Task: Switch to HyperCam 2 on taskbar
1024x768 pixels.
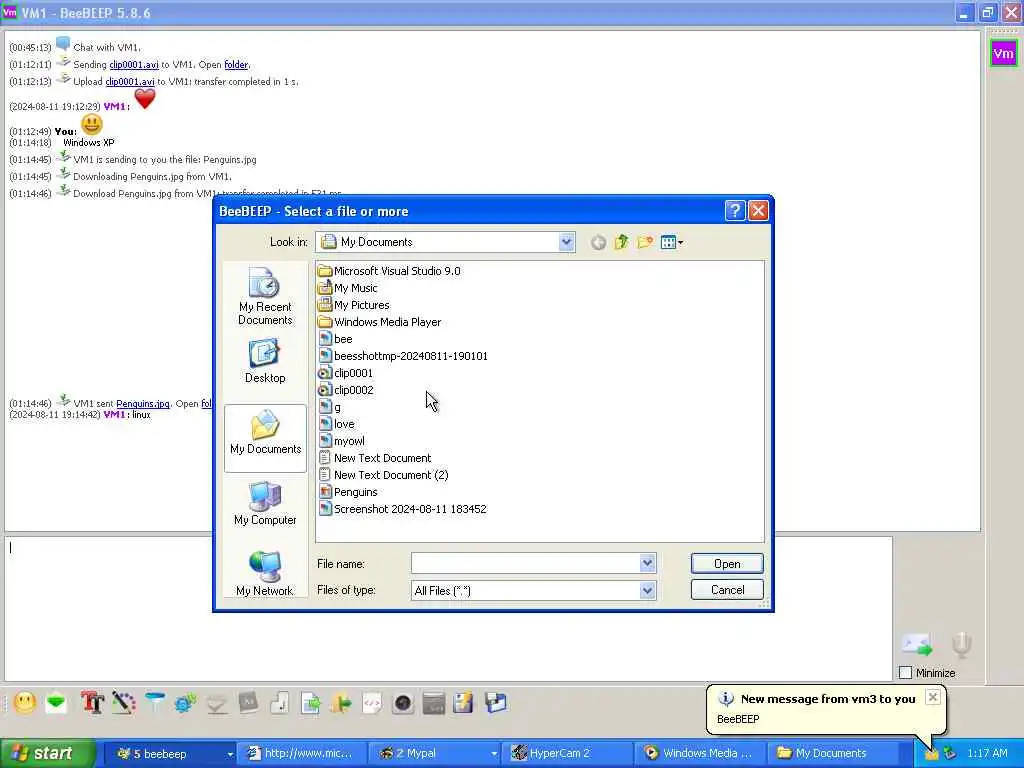Action: 566,754
